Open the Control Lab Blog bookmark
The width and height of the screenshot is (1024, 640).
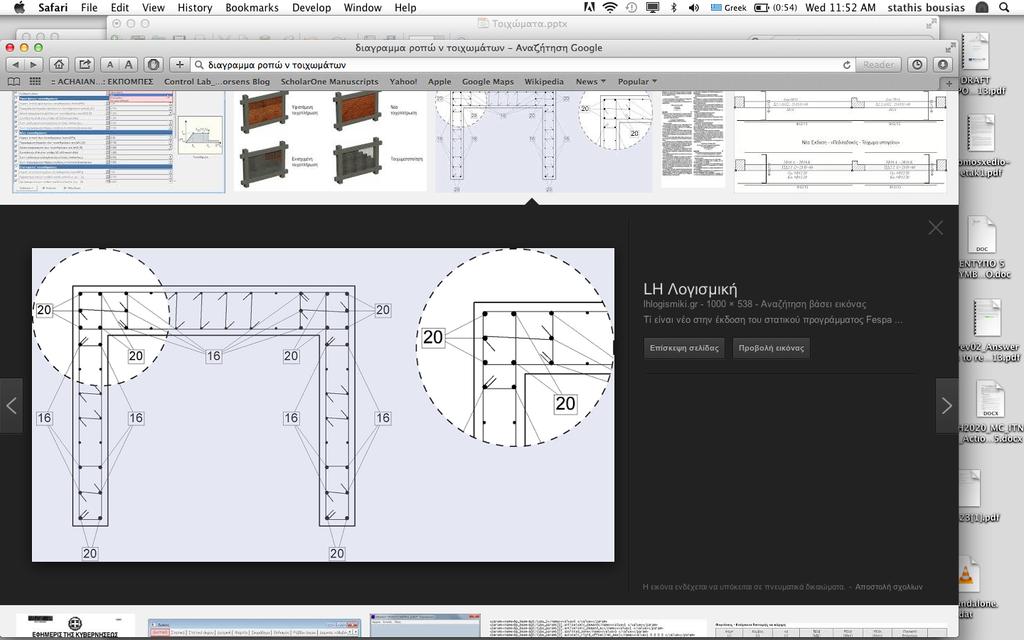pos(217,82)
